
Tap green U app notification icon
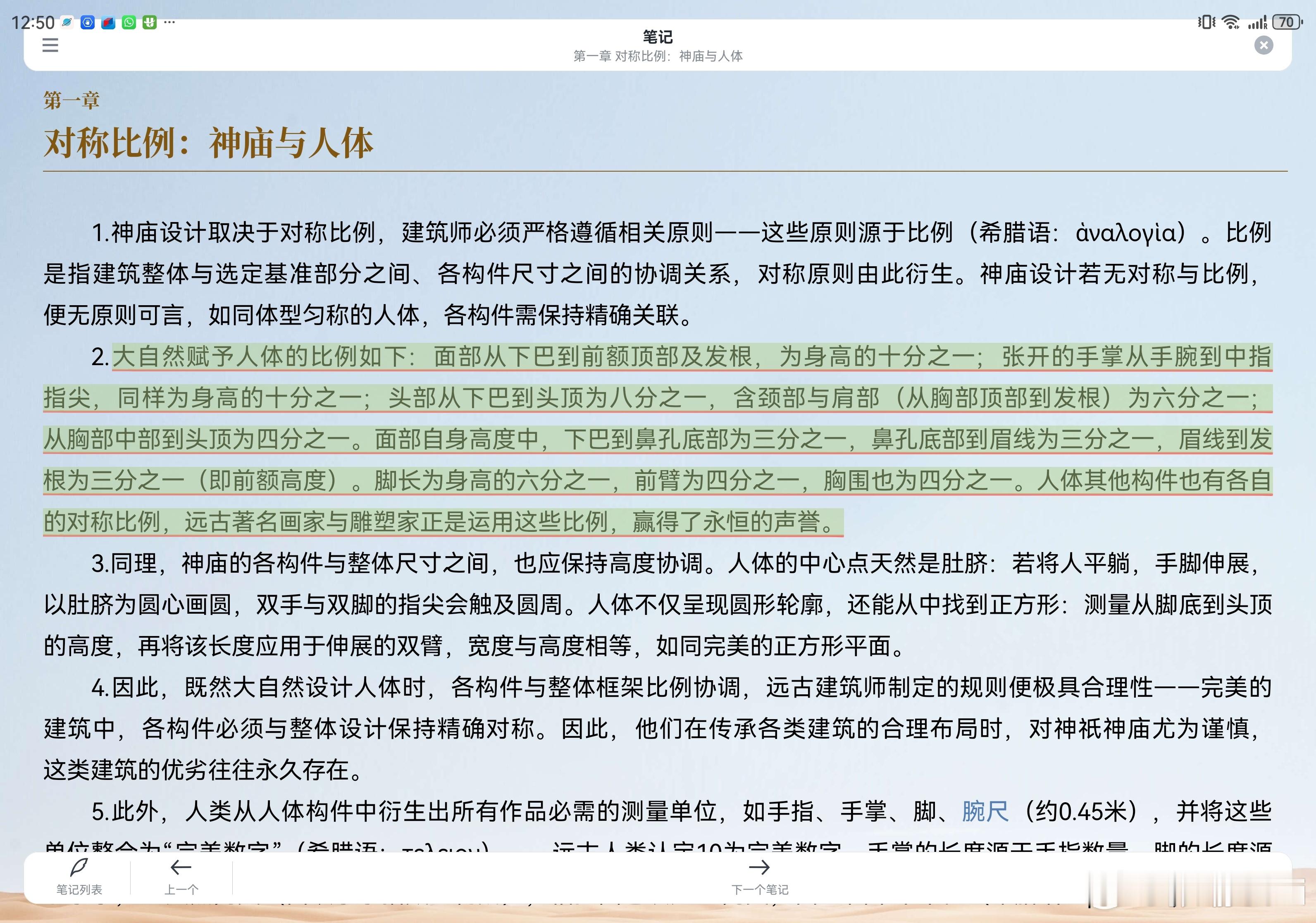[x=150, y=22]
